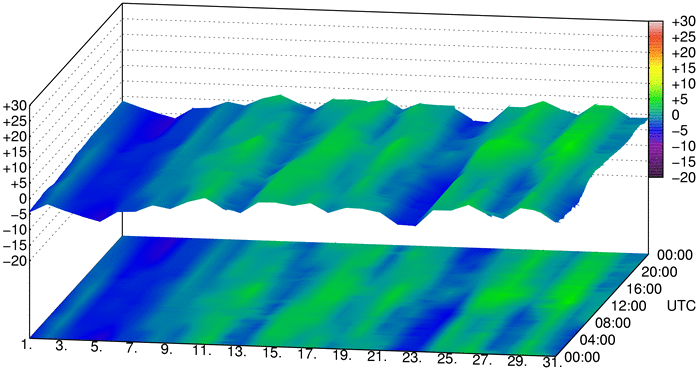Click the day '31.' axis label

point(551,363)
